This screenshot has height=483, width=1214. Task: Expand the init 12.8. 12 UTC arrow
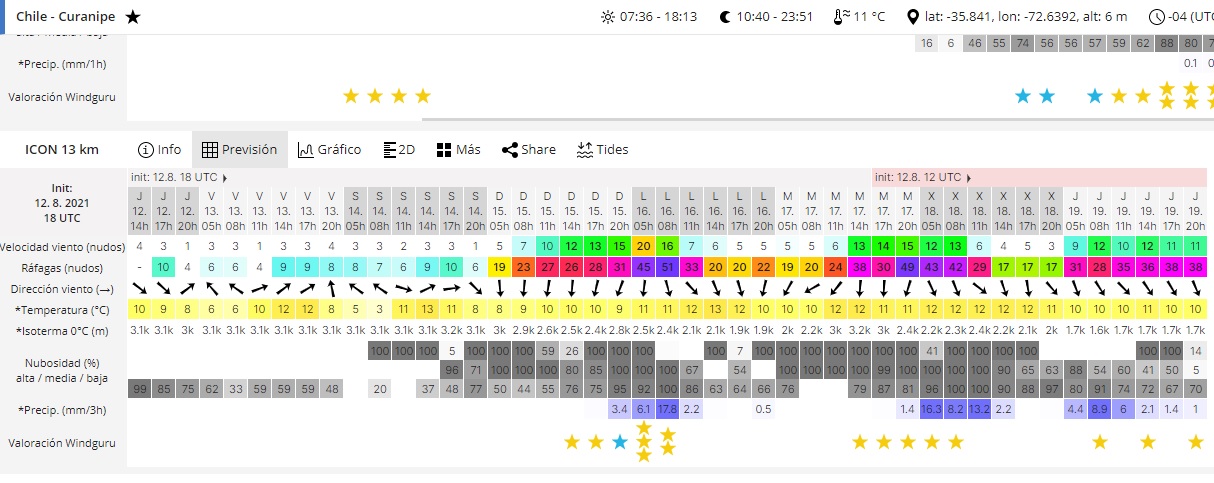(x=966, y=177)
